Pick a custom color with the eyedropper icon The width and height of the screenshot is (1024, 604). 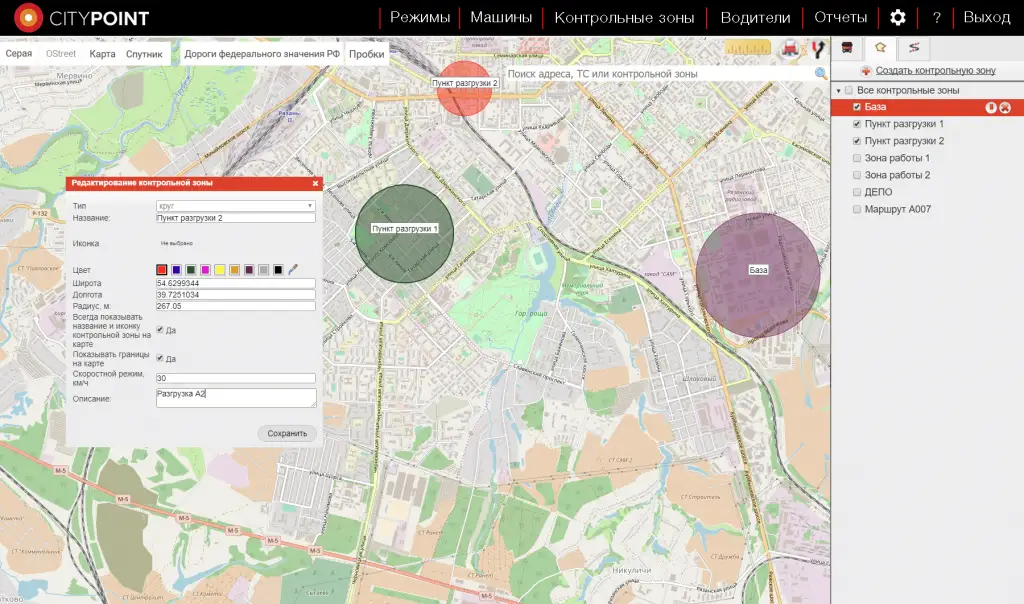click(x=293, y=270)
